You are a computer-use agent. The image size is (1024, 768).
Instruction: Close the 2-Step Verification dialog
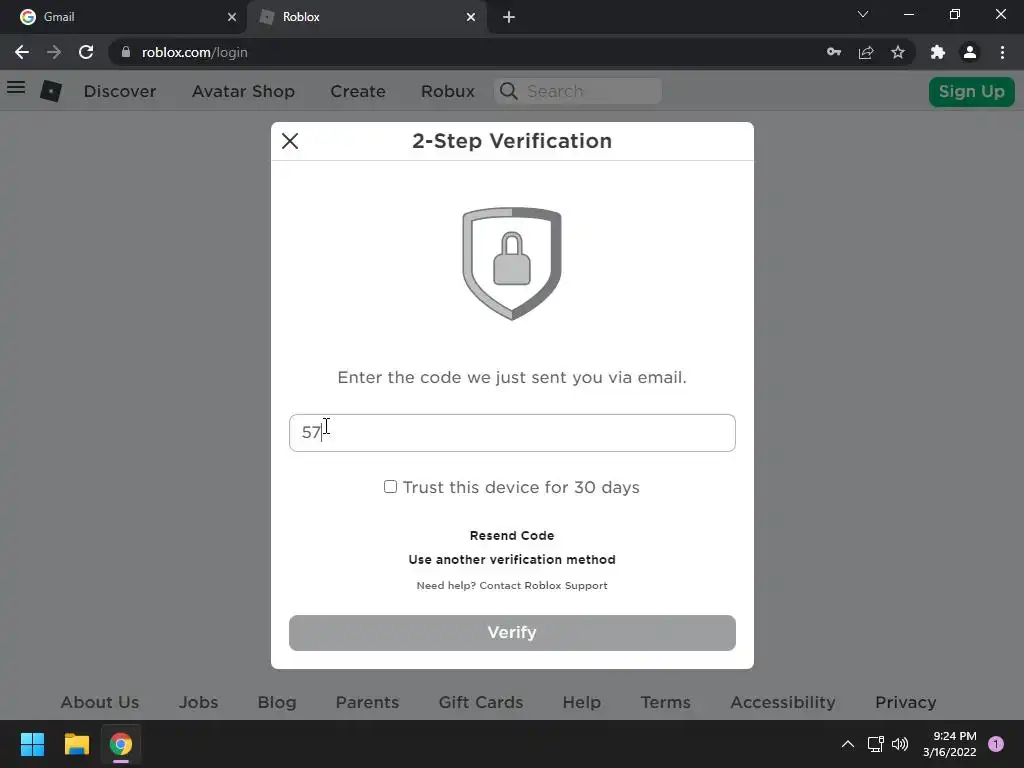pyautogui.click(x=290, y=141)
